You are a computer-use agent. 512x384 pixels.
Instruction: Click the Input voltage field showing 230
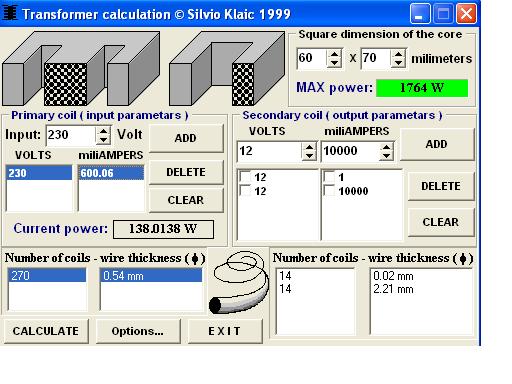(71, 135)
